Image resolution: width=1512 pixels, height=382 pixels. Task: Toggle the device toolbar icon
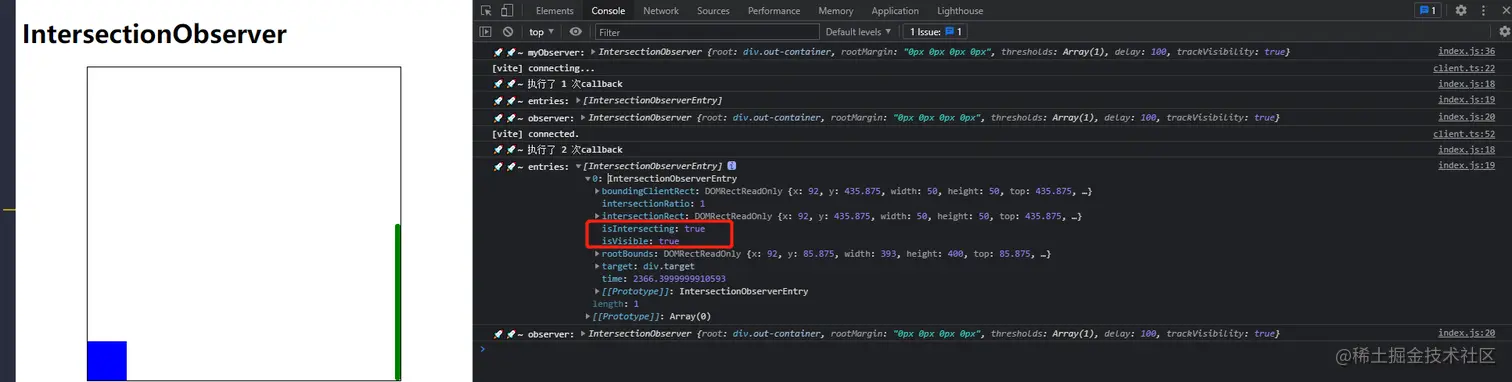[x=507, y=11]
